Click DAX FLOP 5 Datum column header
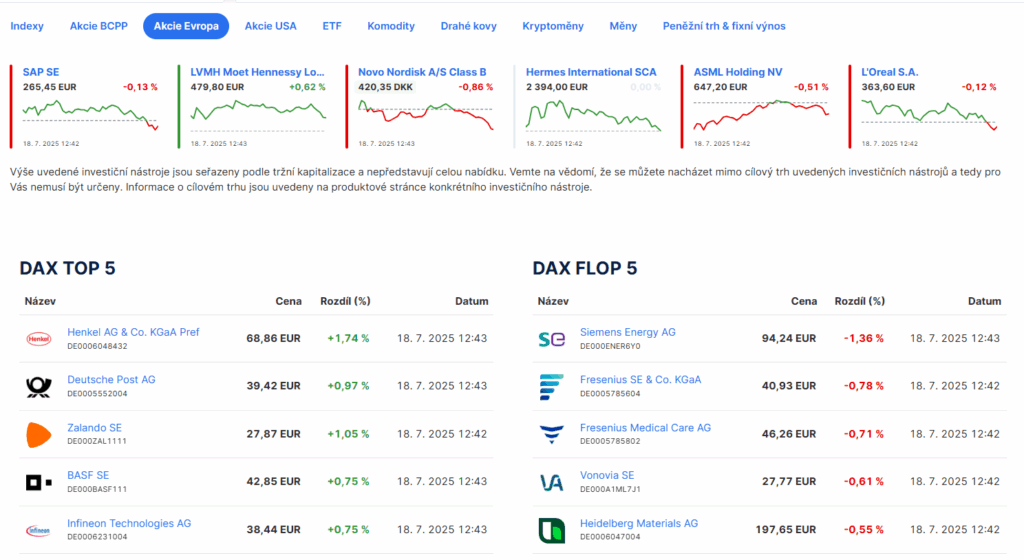This screenshot has height=560, width=1024. 984,301
